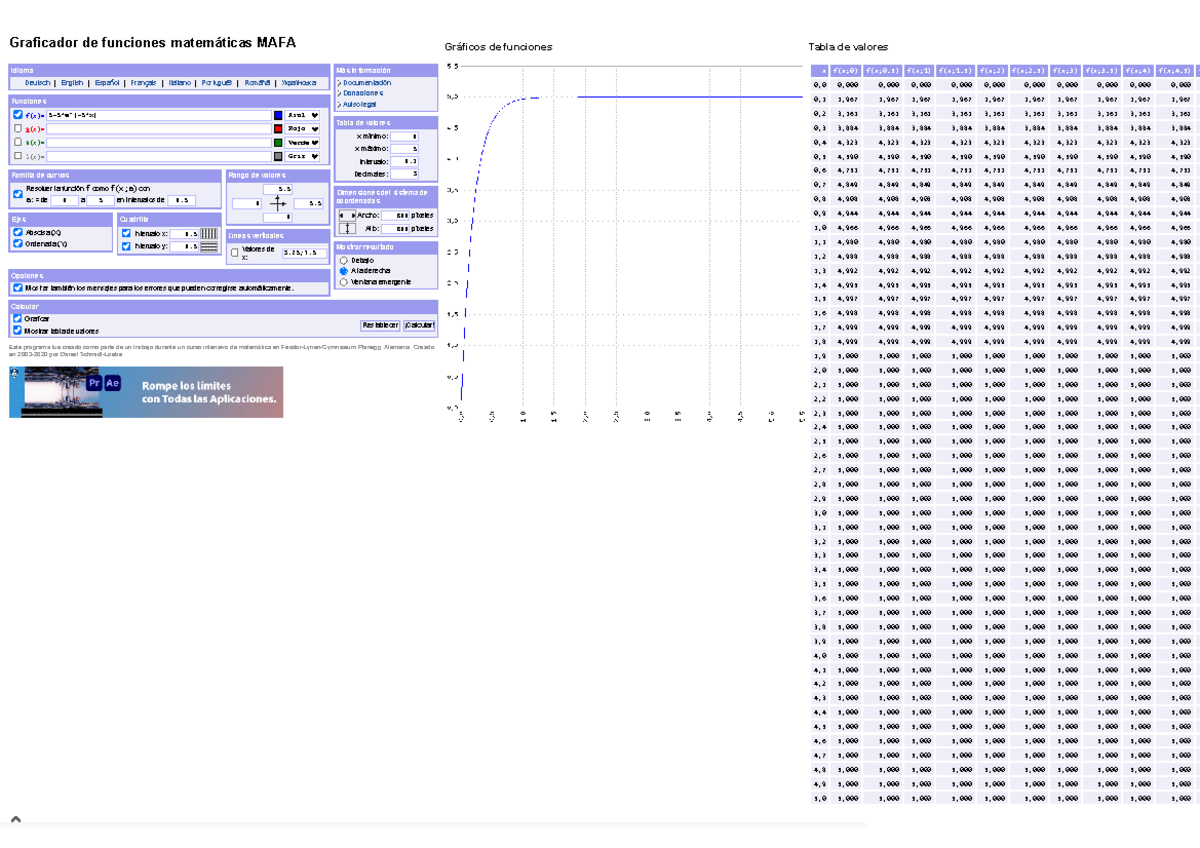Screen dimensions: 1200x848
Task: Click the Valores de x text input field
Action: (304, 253)
